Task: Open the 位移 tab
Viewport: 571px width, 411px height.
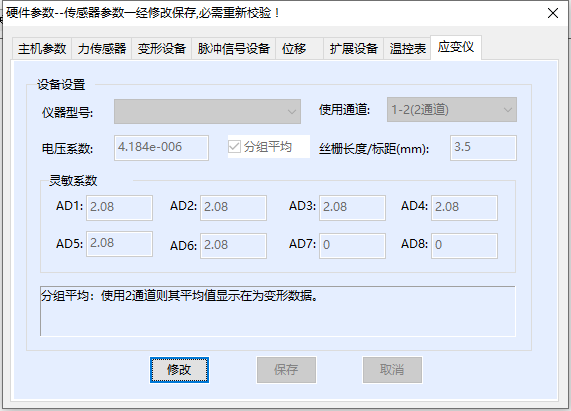Action: (299, 48)
